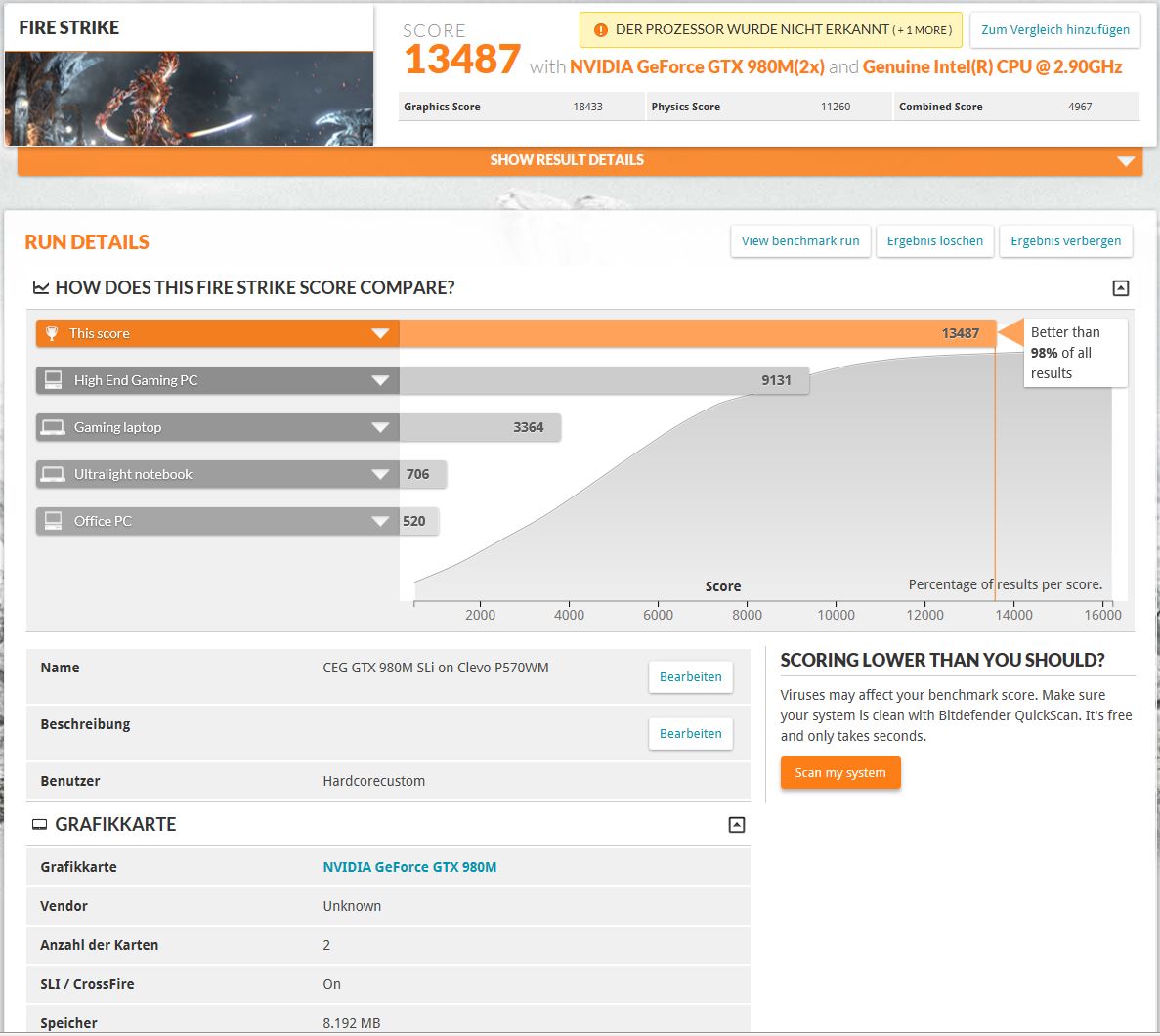This screenshot has height=1036, width=1160.
Task: Click the arrow on the result details bar
Action: pos(1125,161)
